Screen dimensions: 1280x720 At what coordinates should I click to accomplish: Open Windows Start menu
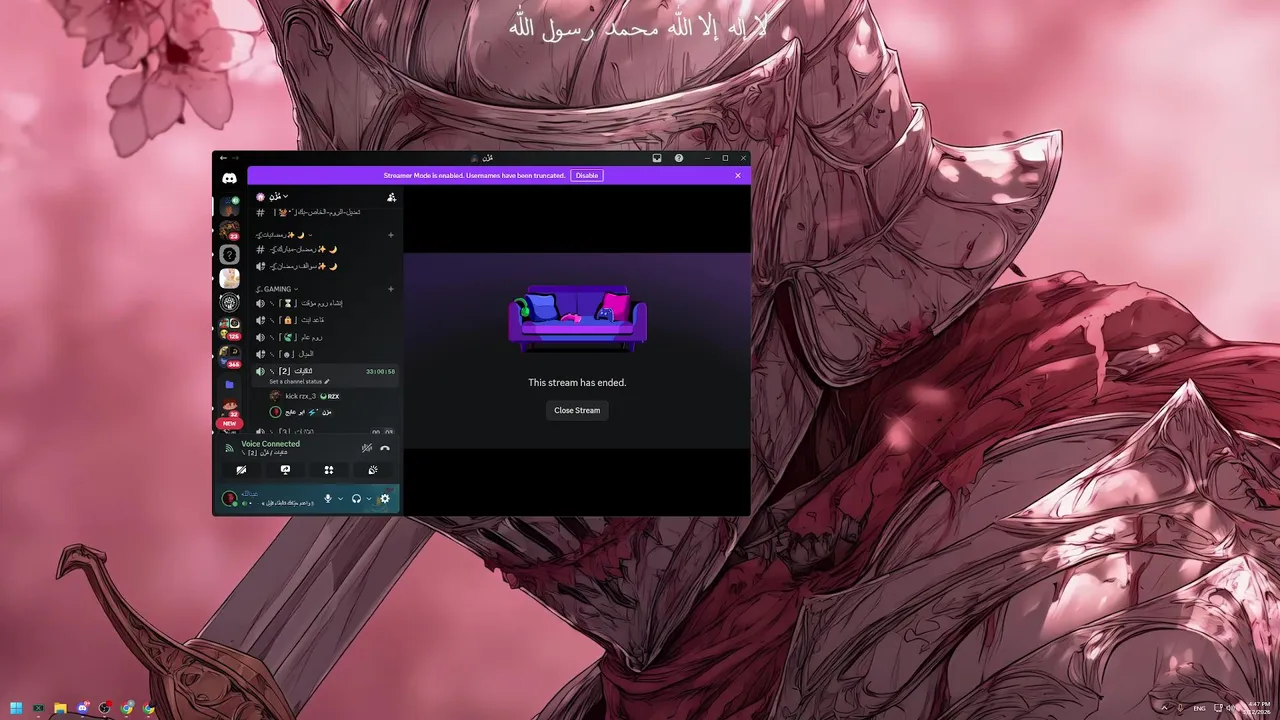[15, 708]
